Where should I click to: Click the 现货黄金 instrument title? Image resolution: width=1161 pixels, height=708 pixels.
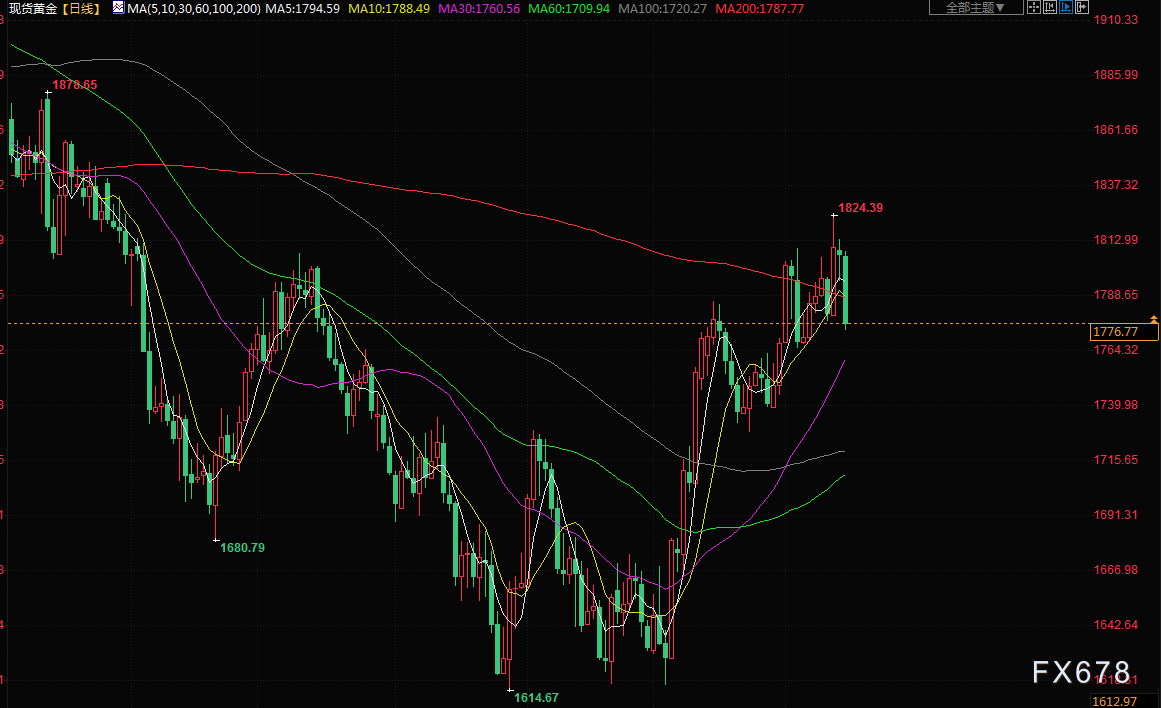33,9
